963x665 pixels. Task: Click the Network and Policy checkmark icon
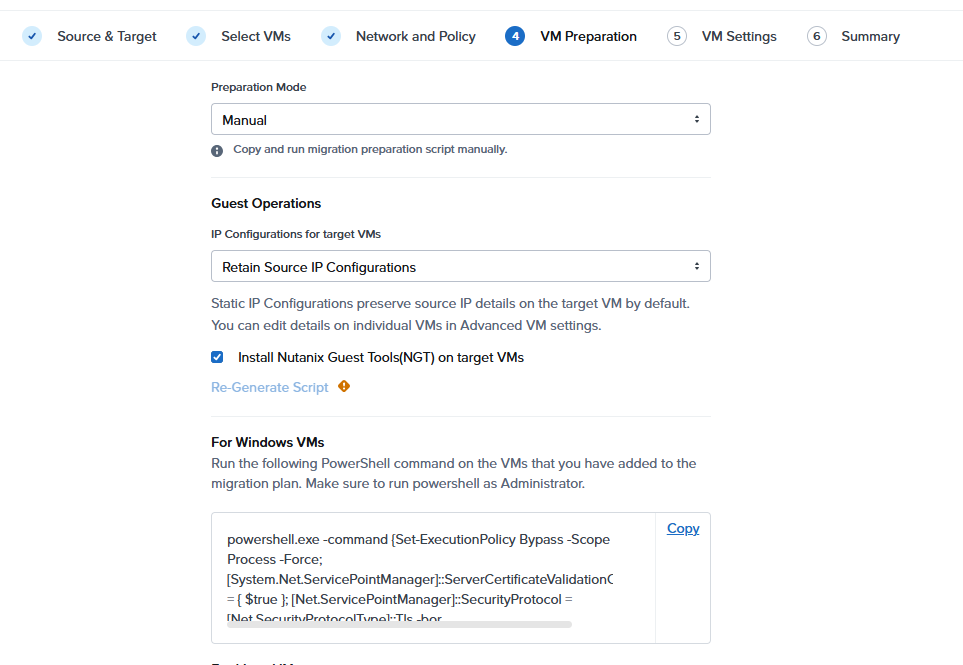click(331, 37)
